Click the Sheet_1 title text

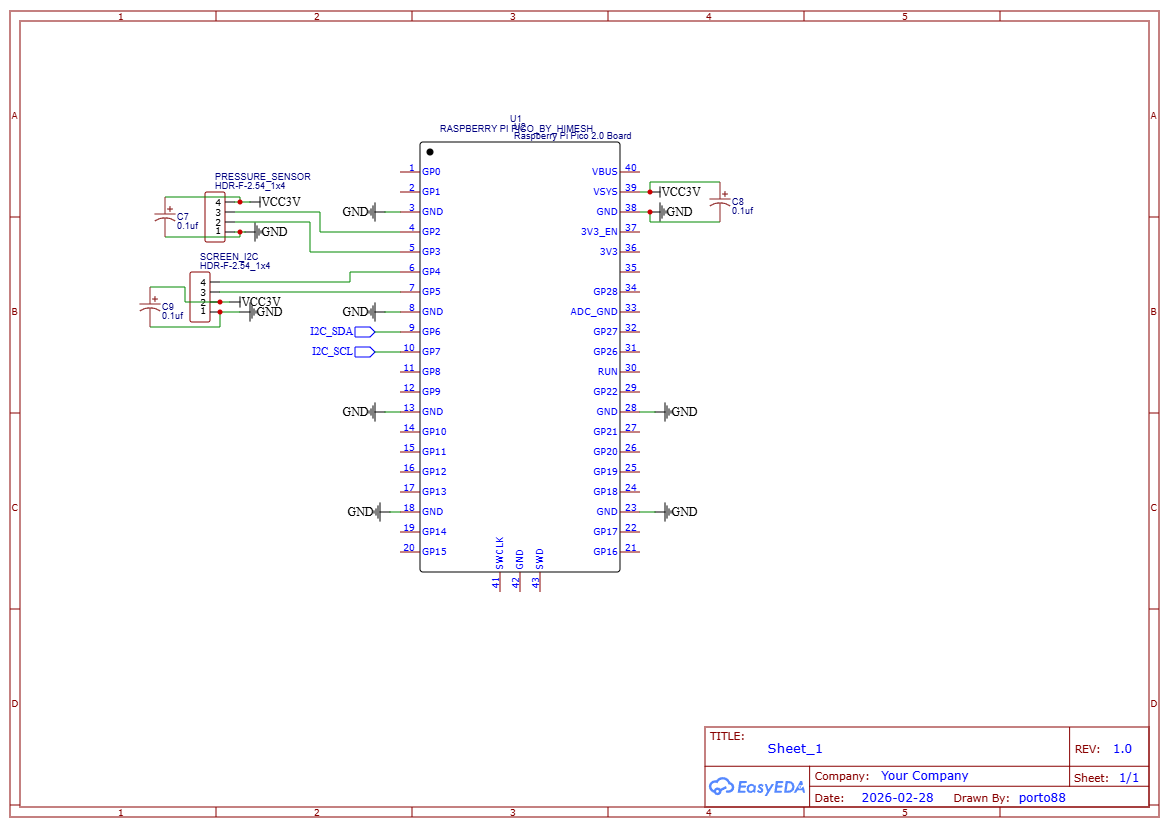793,748
